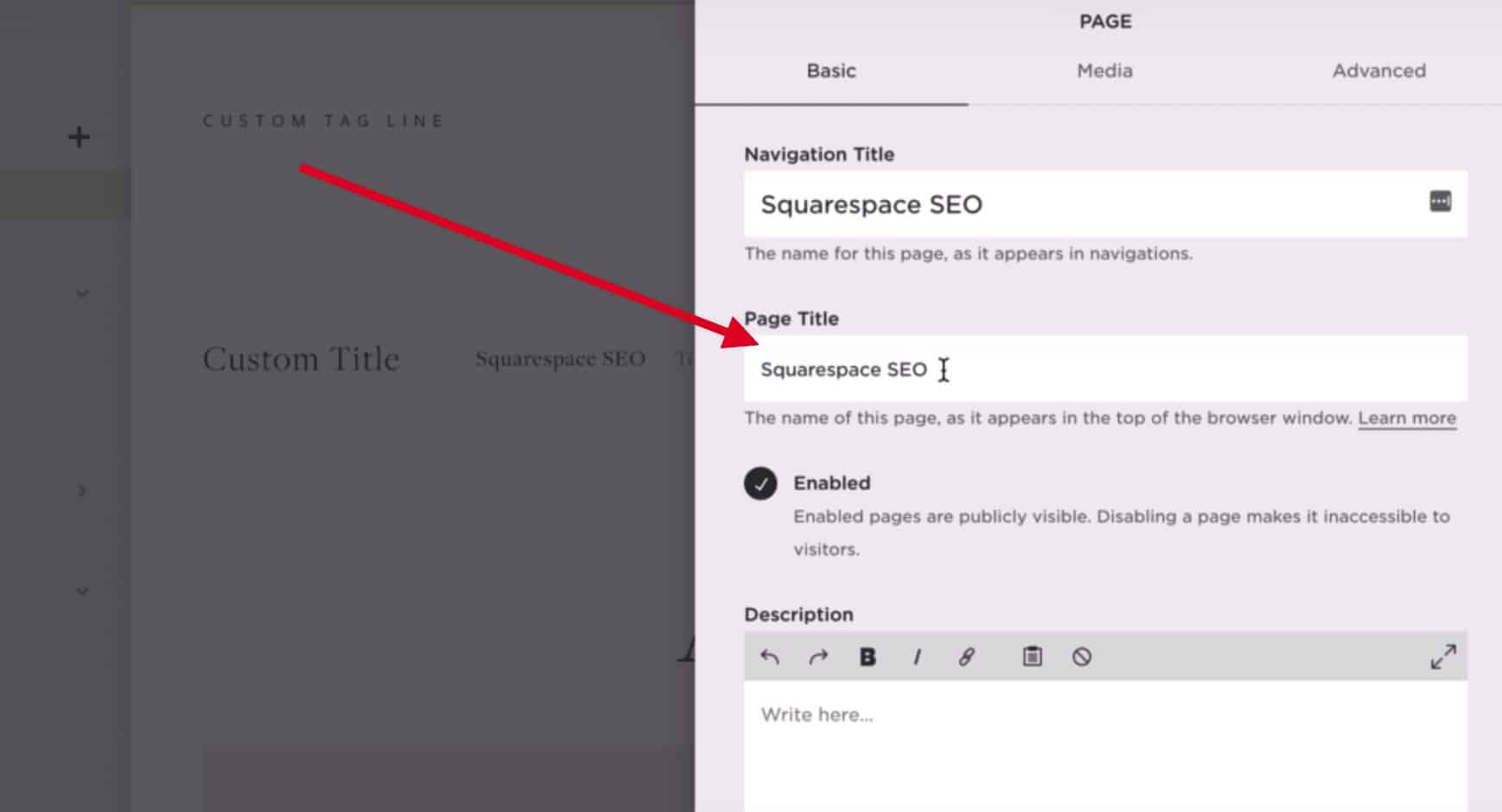Screen dimensions: 1502x812
Task: Click the redo icon in Description toolbar
Action: click(818, 658)
